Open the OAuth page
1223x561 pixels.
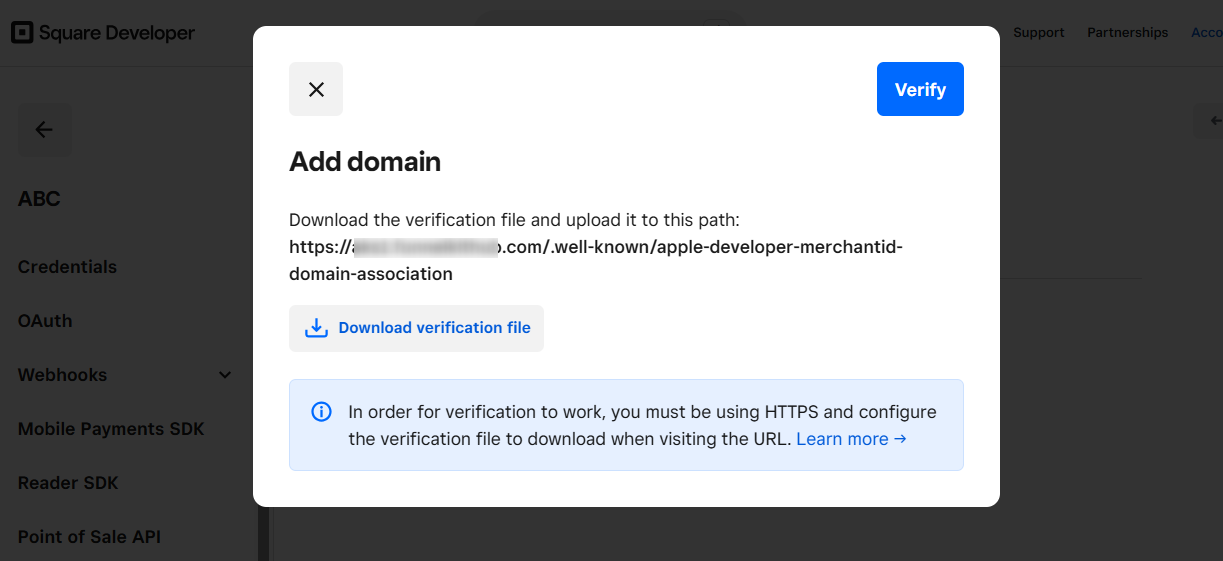45,321
